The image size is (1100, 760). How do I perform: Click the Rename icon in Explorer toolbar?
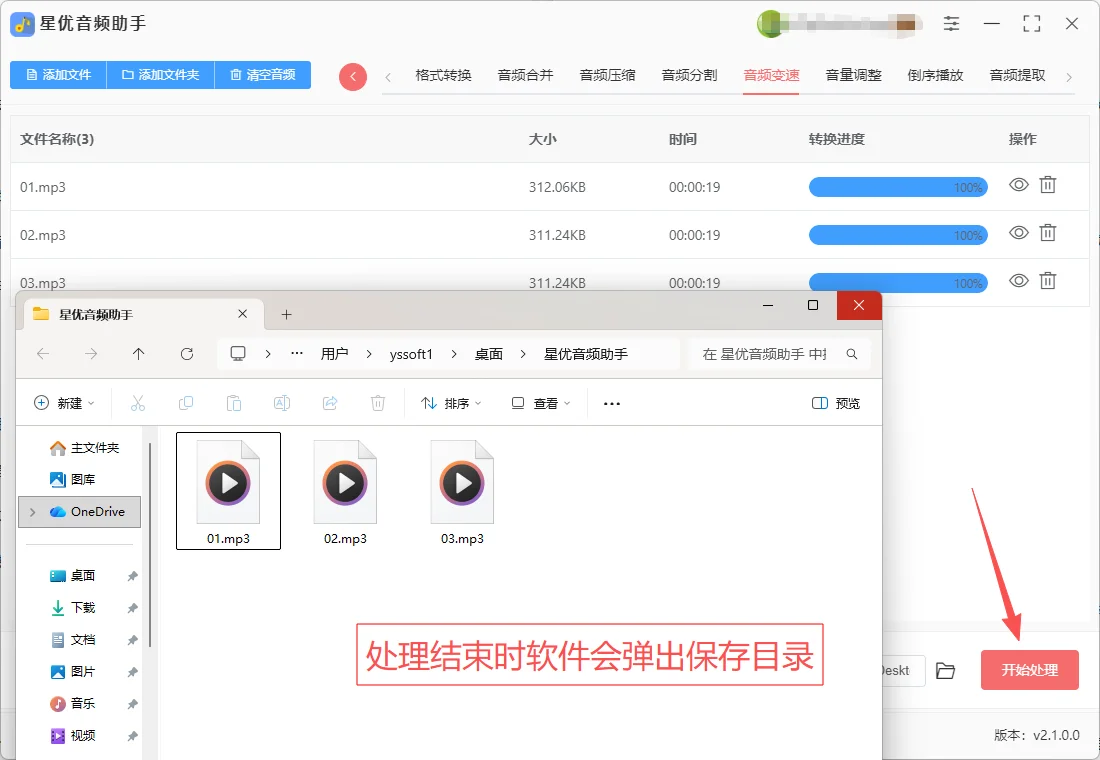click(x=281, y=403)
